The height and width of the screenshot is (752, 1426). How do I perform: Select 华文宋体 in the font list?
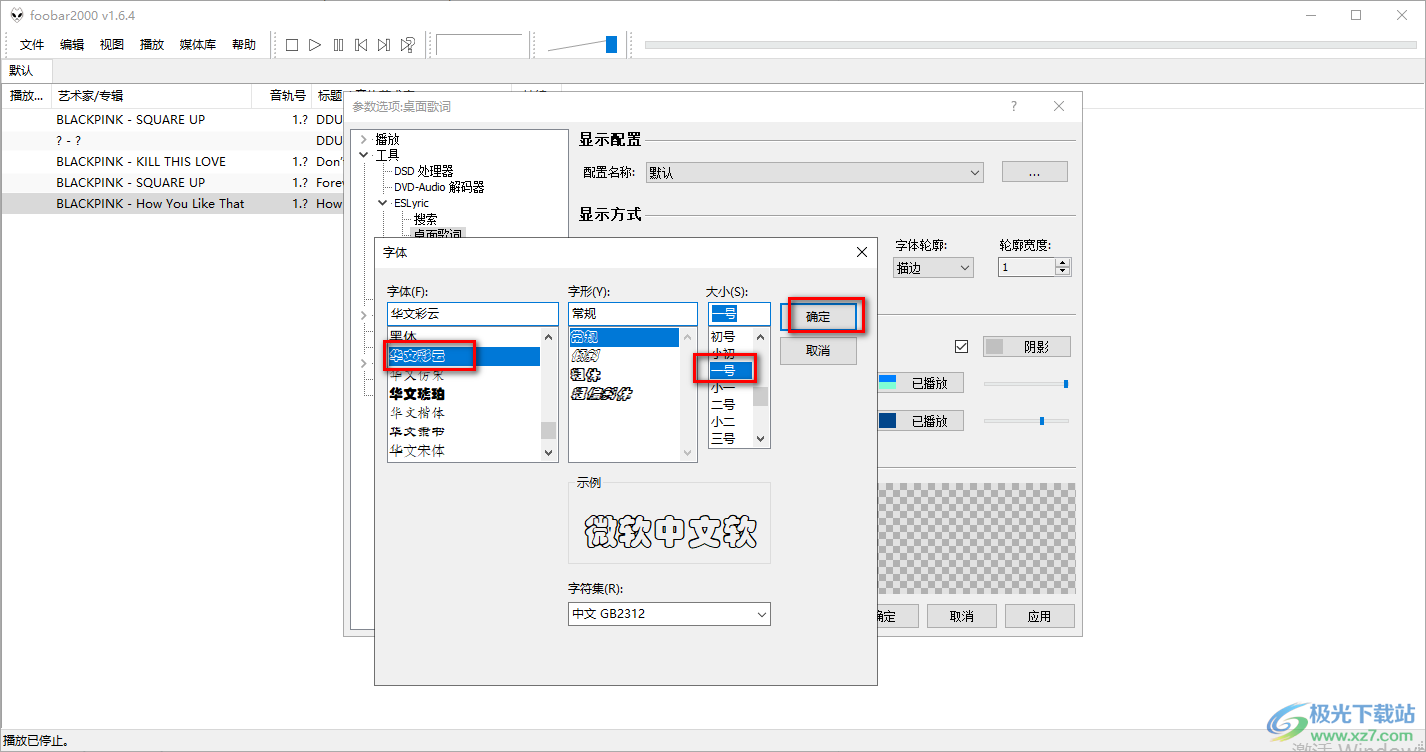464,451
